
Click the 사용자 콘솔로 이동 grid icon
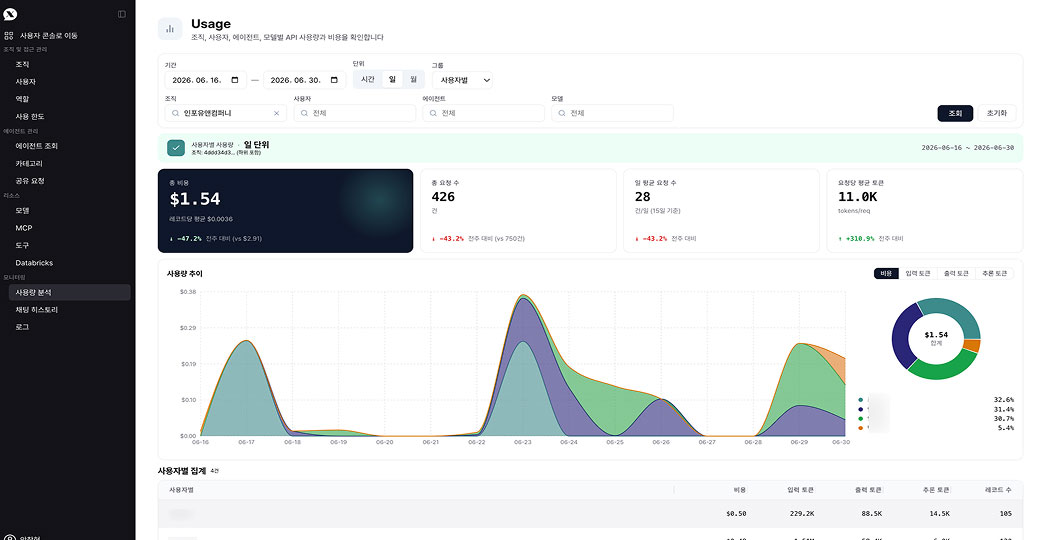click(x=9, y=35)
